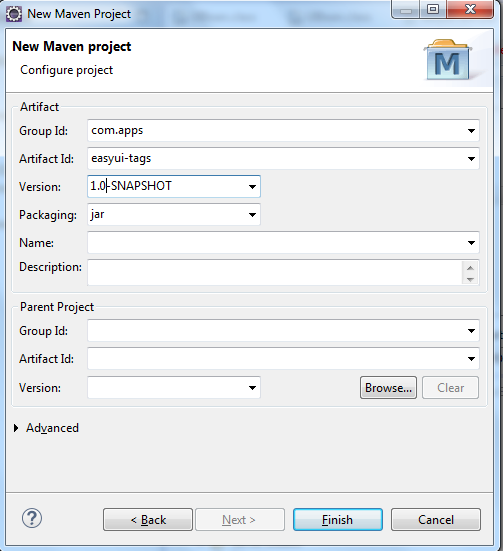The image size is (503, 551).
Task: Expand the Advanced section
Action: 16,428
